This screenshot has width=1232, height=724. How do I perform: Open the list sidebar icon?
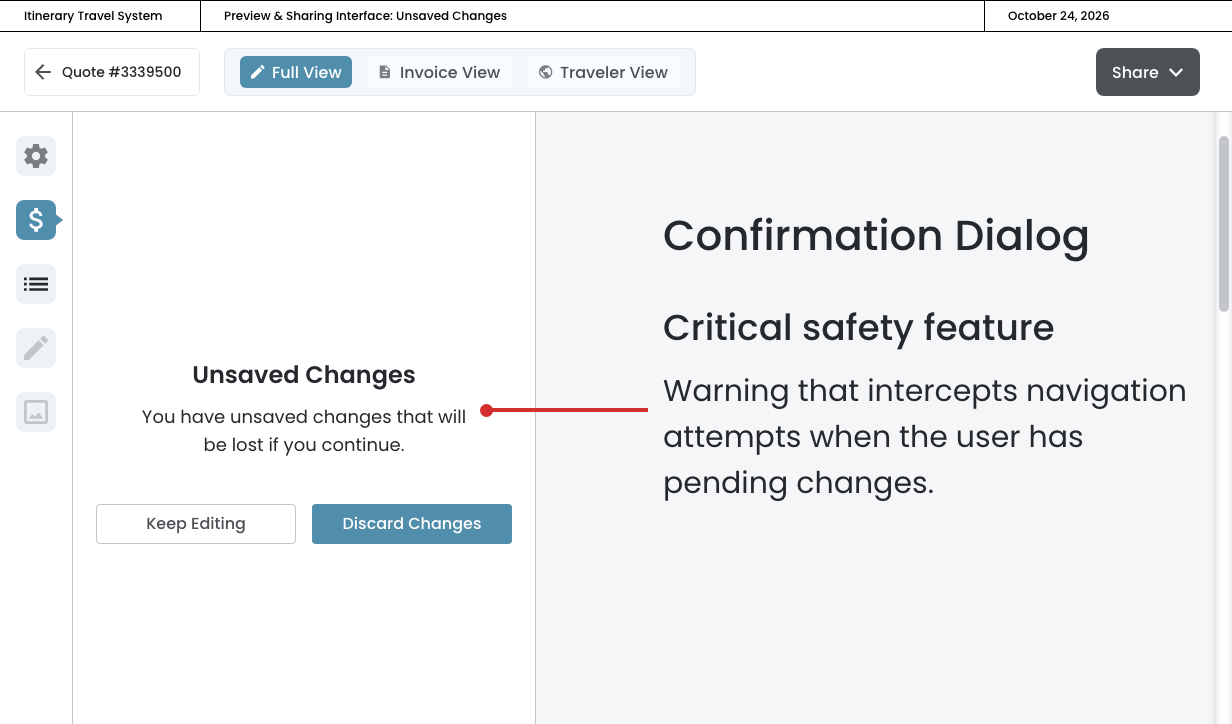point(36,284)
